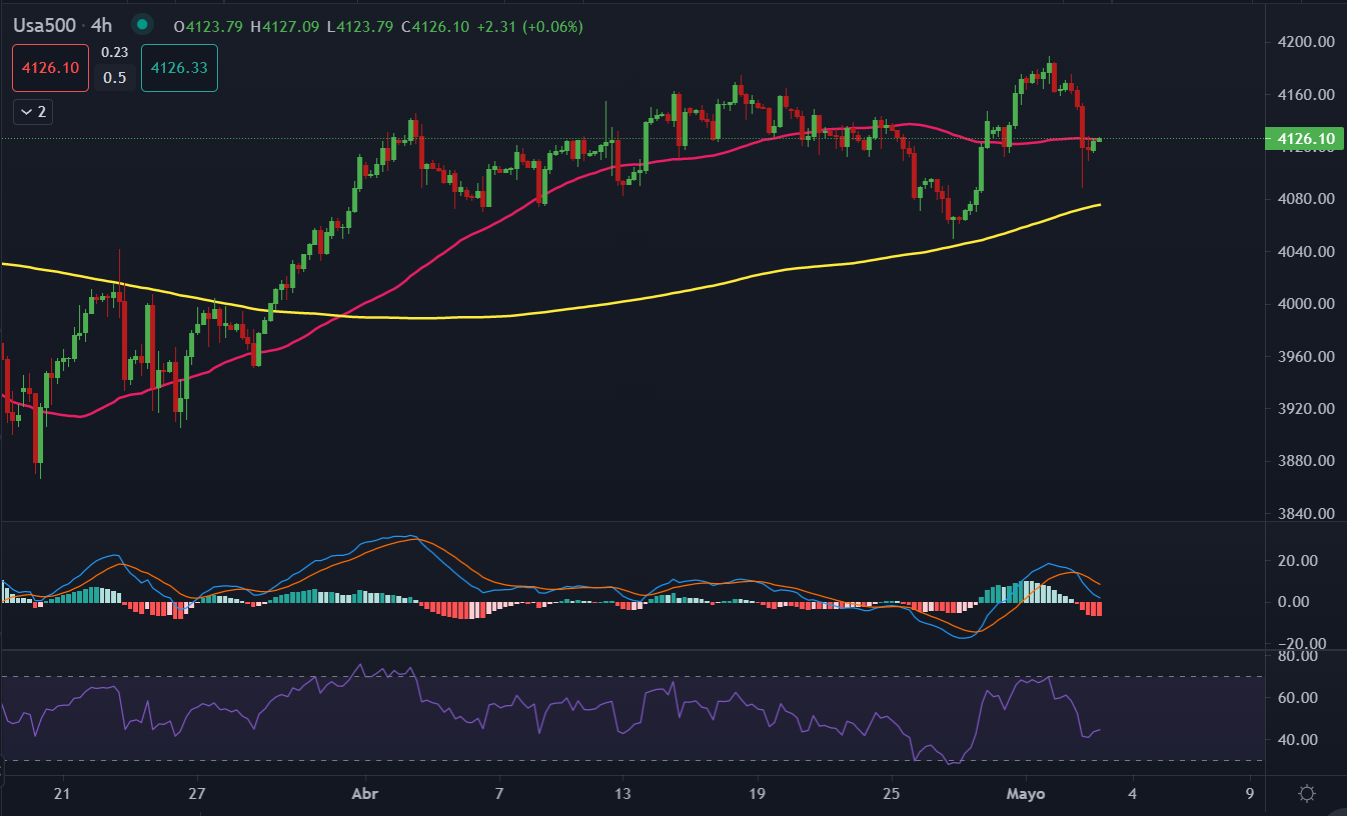1347x816 pixels.
Task: Click the 0.5 order quantity field
Action: coord(115,78)
